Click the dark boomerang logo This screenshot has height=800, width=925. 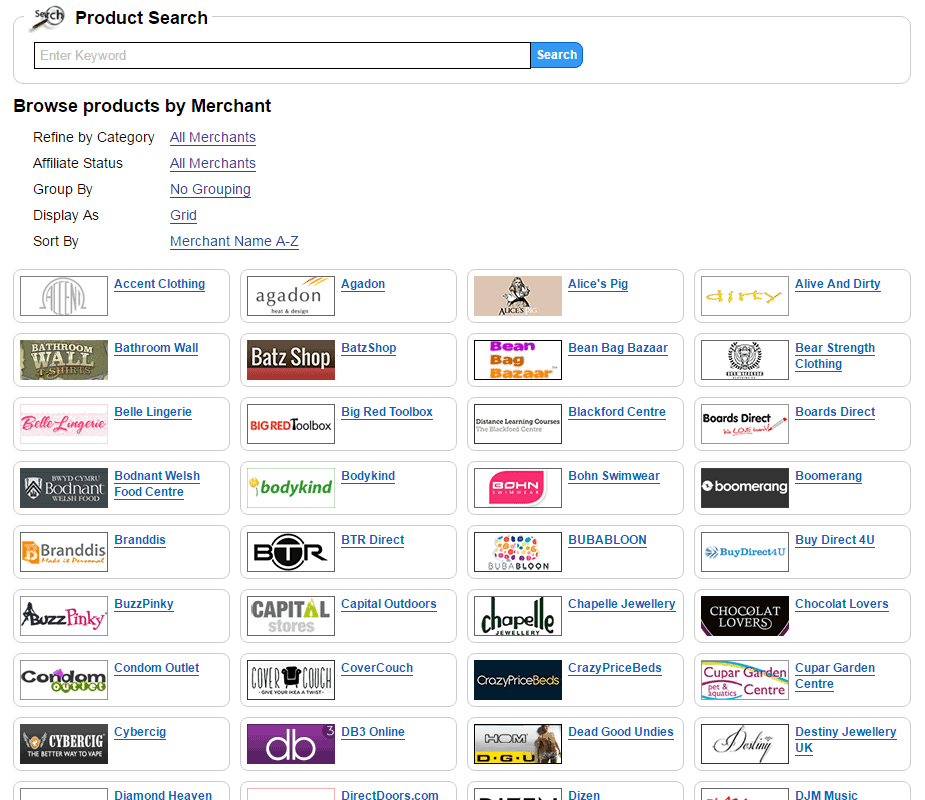[745, 488]
